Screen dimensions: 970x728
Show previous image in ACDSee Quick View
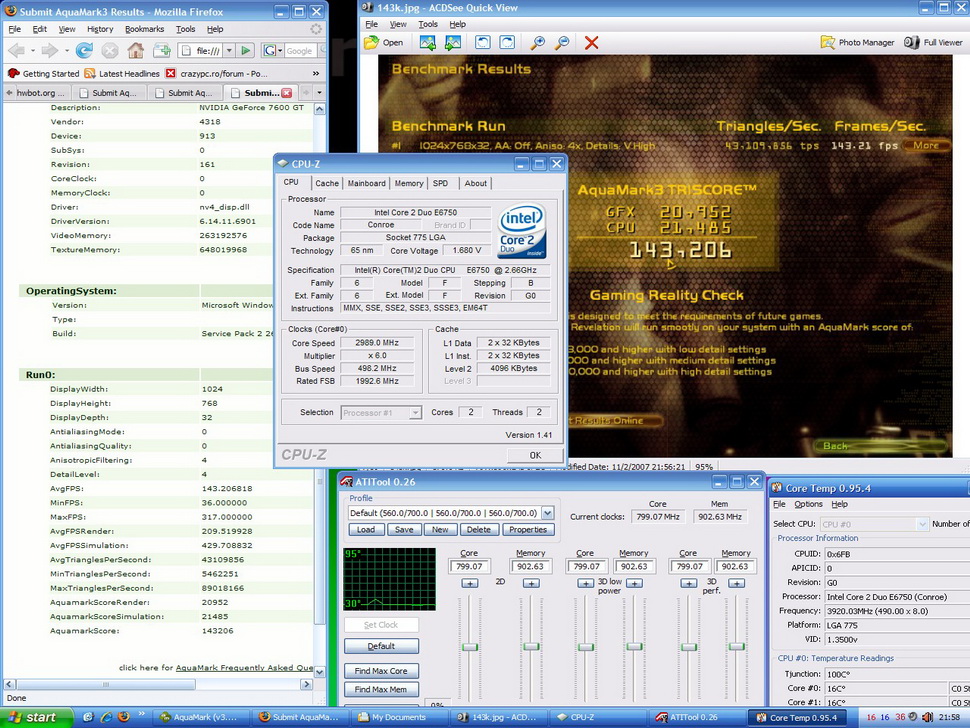[x=427, y=43]
